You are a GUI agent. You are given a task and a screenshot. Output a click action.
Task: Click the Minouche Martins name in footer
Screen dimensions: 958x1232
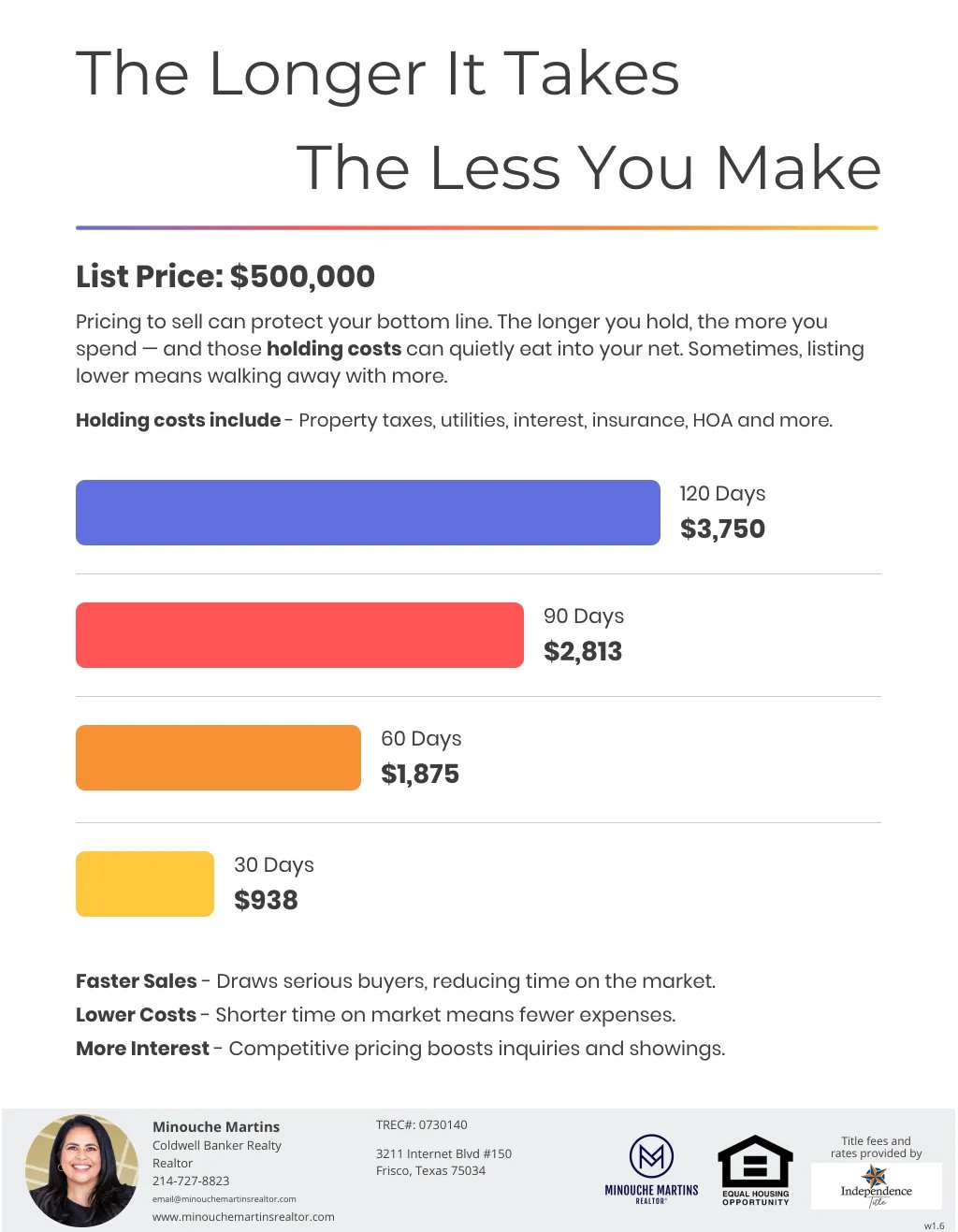[x=216, y=1127]
